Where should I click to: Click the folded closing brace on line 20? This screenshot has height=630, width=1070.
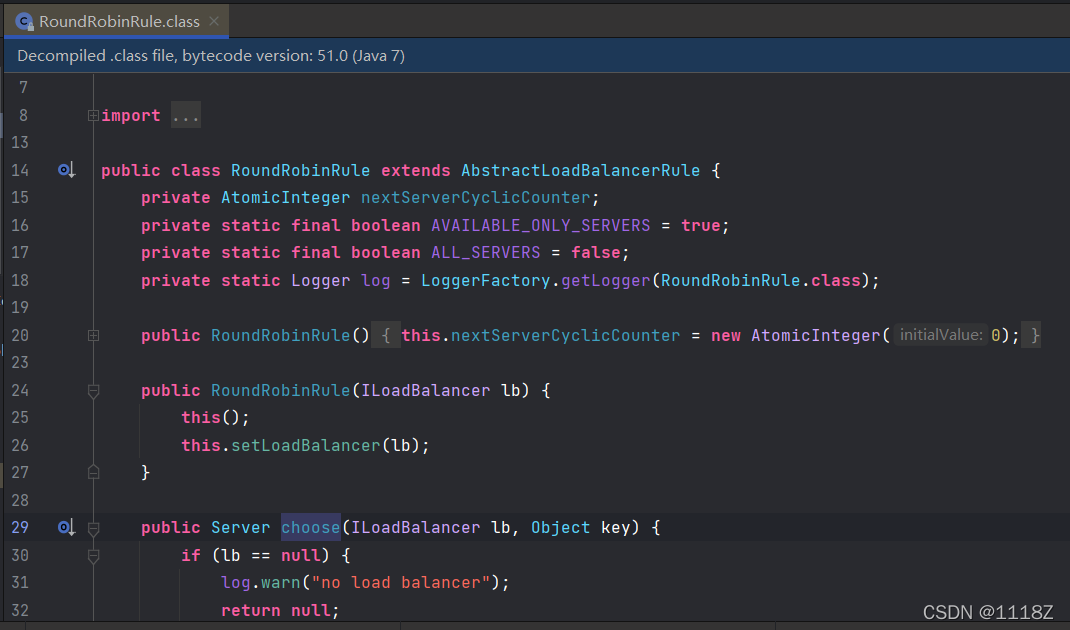(x=1032, y=335)
